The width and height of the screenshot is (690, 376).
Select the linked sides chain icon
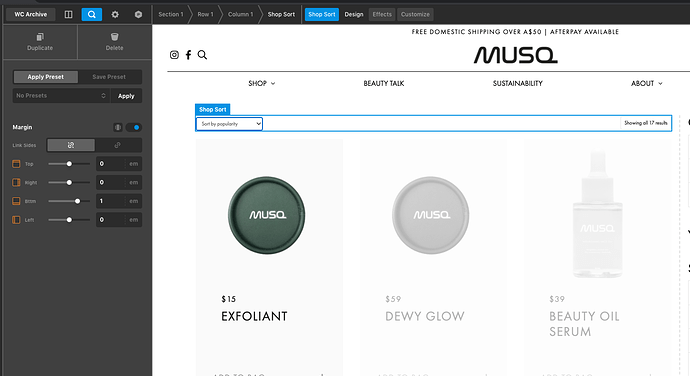[x=117, y=145]
